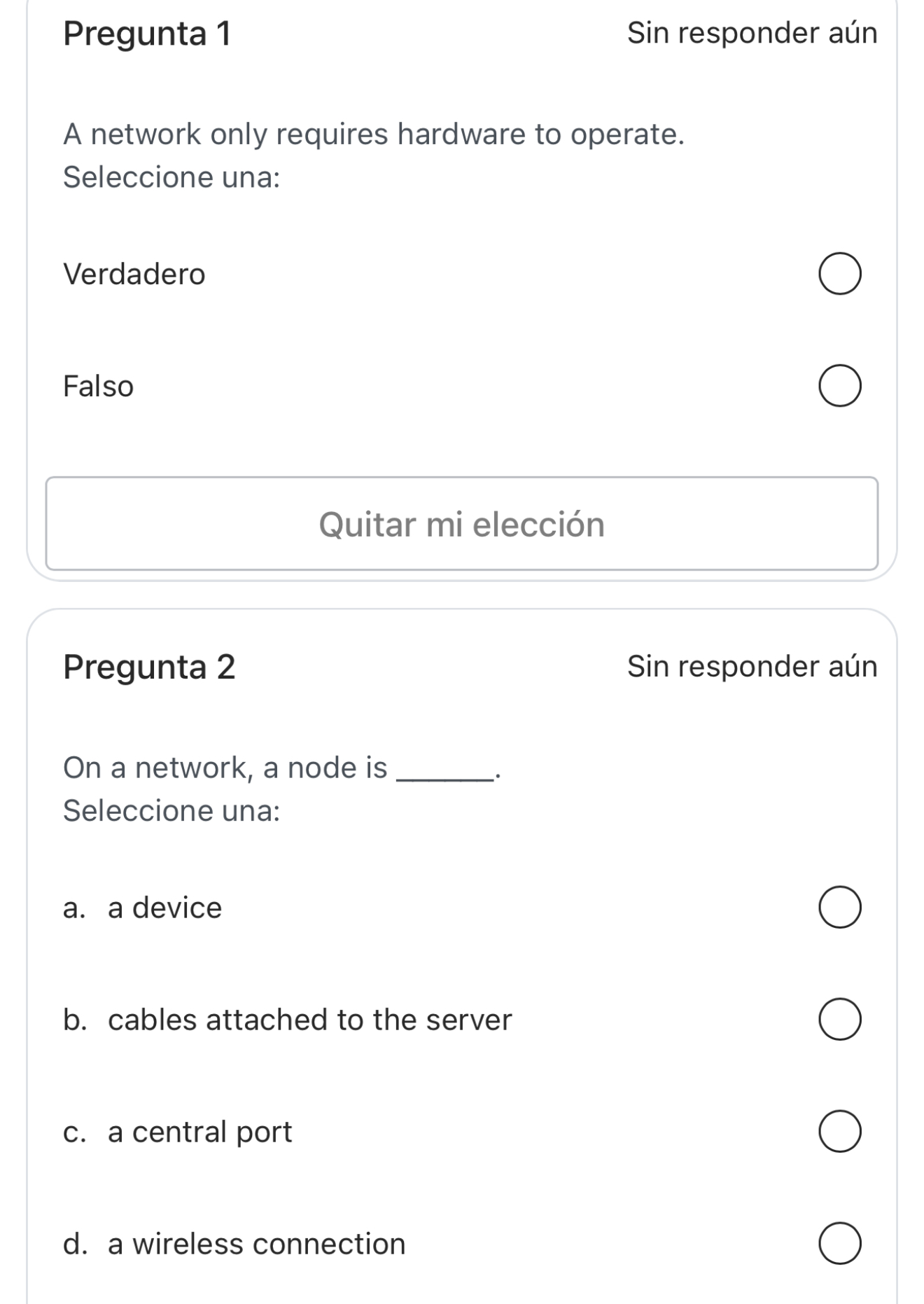The width and height of the screenshot is (924, 1304).
Task: Click the Verdadero answer label
Action: coord(134,275)
